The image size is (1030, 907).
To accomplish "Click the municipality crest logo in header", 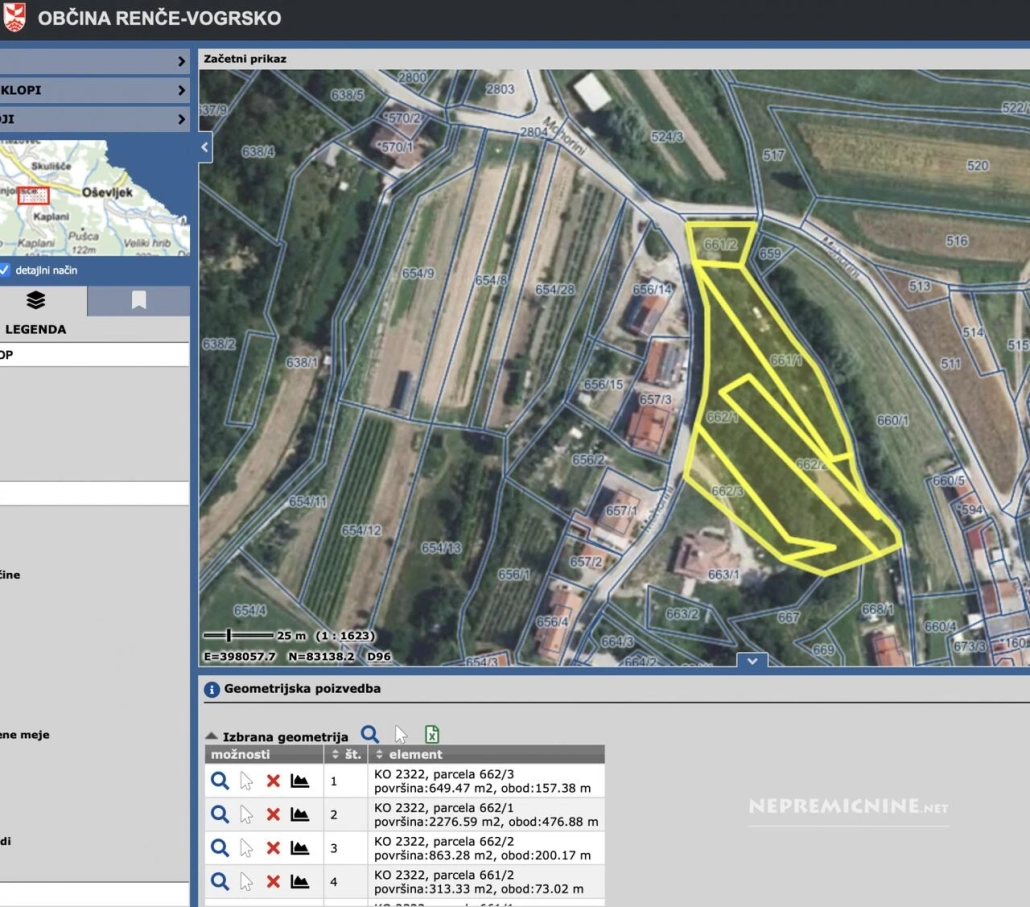I will tap(16, 18).
